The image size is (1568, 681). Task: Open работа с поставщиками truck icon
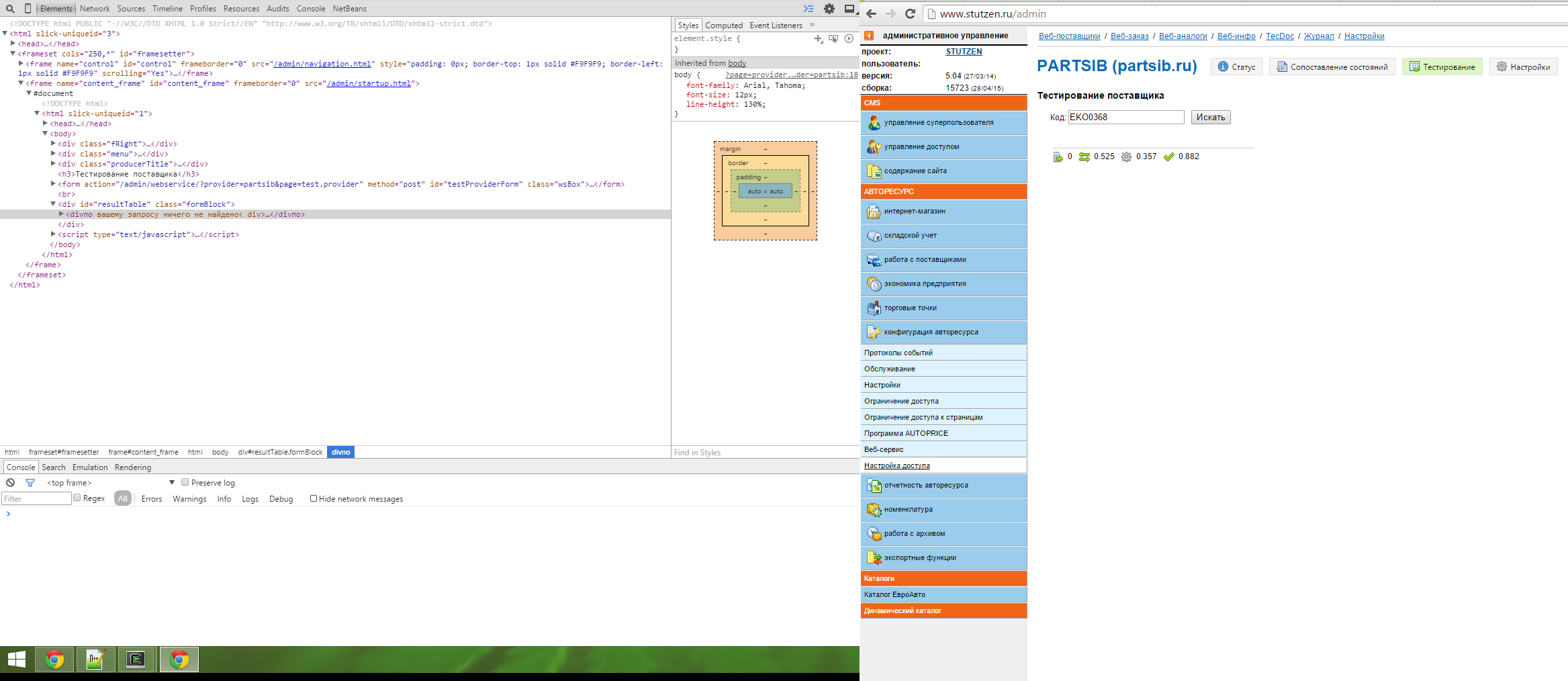pos(874,260)
